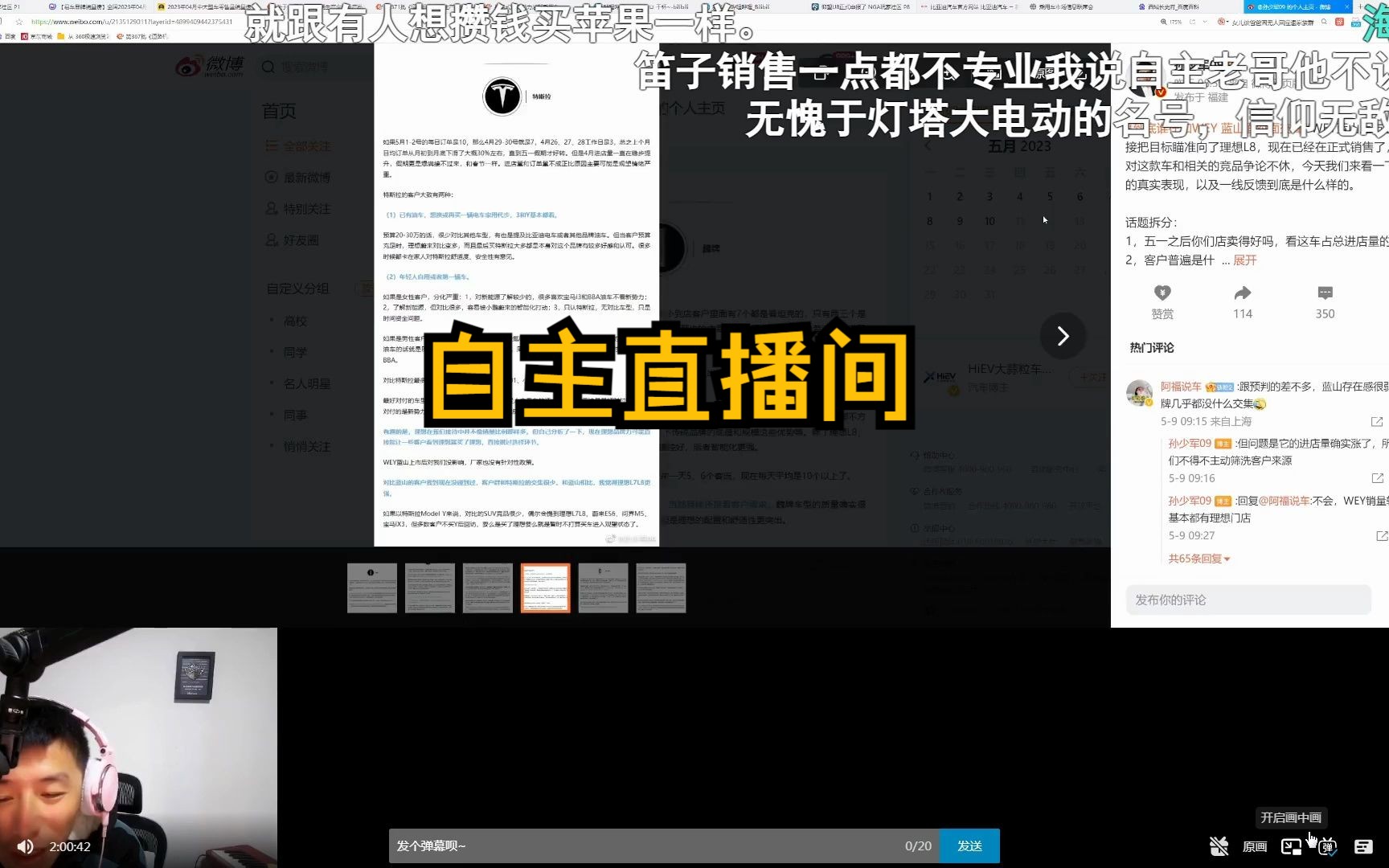This screenshot has width=1389, height=868.
Task: Open 最新微博 in Weibo sidebar
Action: pyautogui.click(x=297, y=177)
